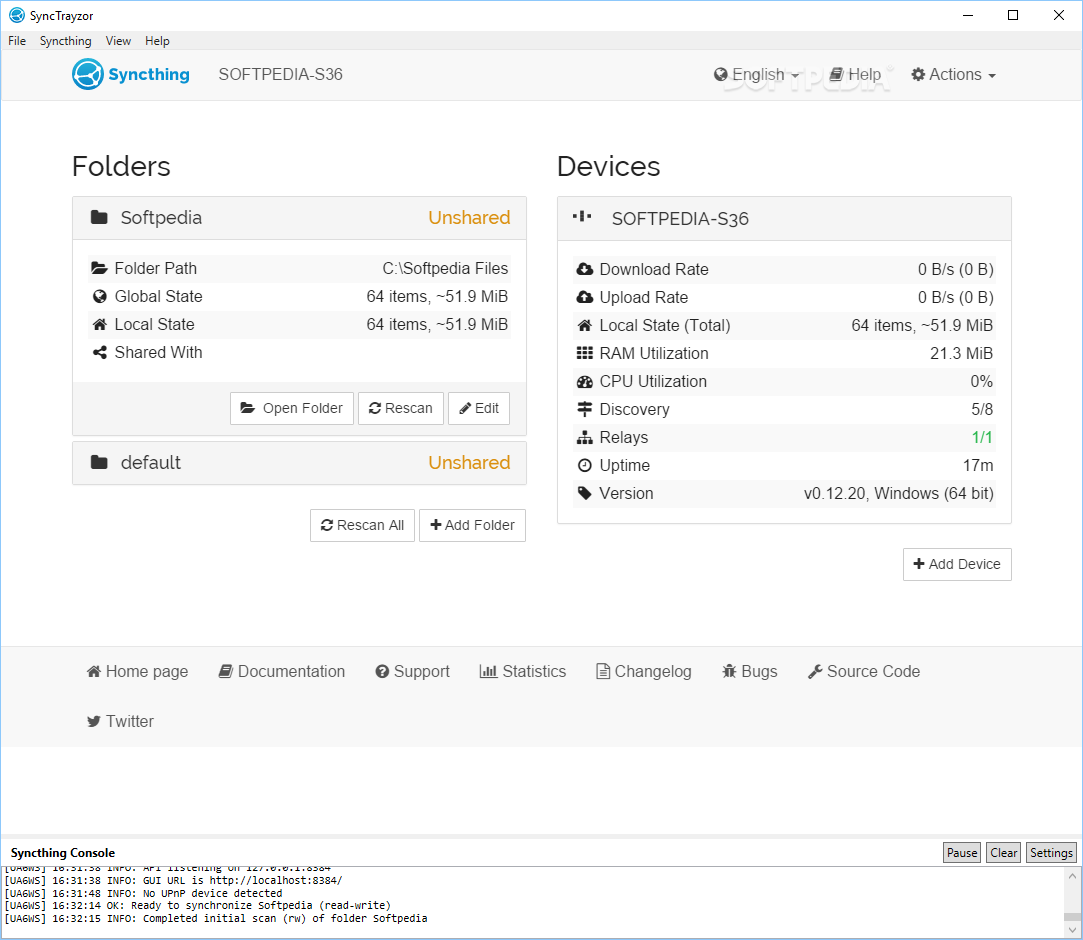Click the SyncTrayzor title bar icon
1083x940 pixels.
pyautogui.click(x=17, y=15)
